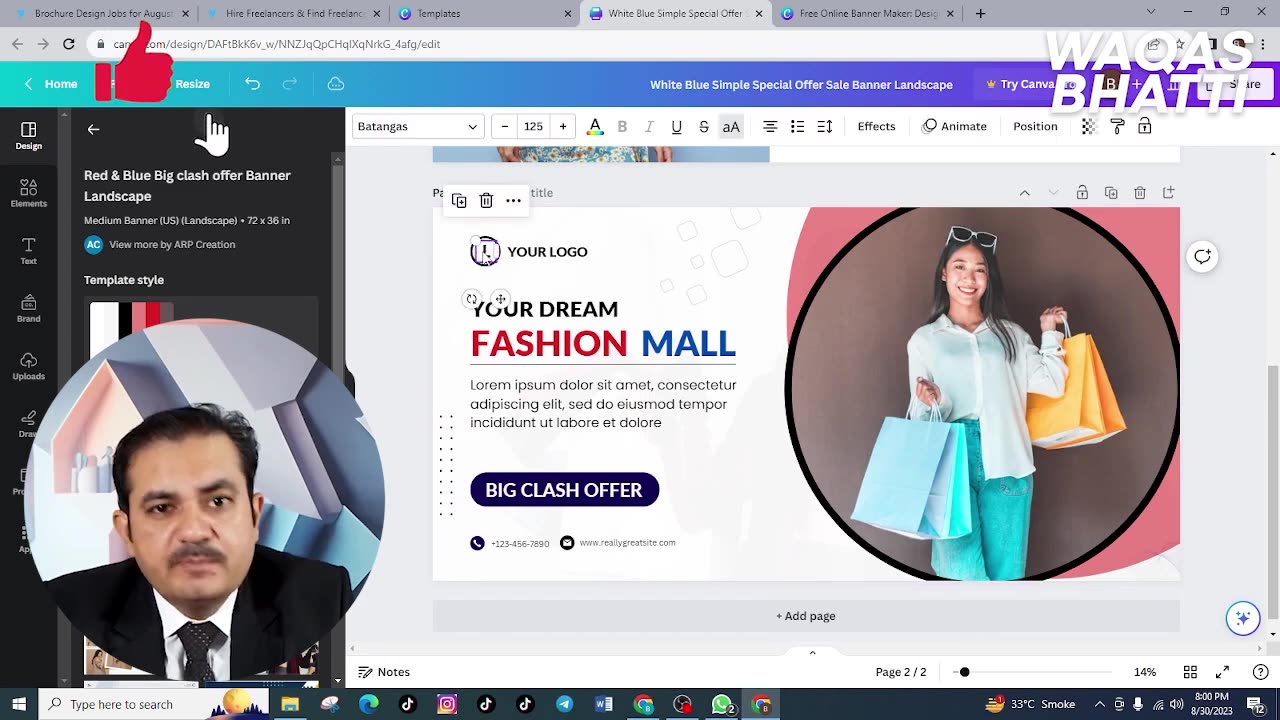
Task: Delete page 2
Action: click(1140, 193)
